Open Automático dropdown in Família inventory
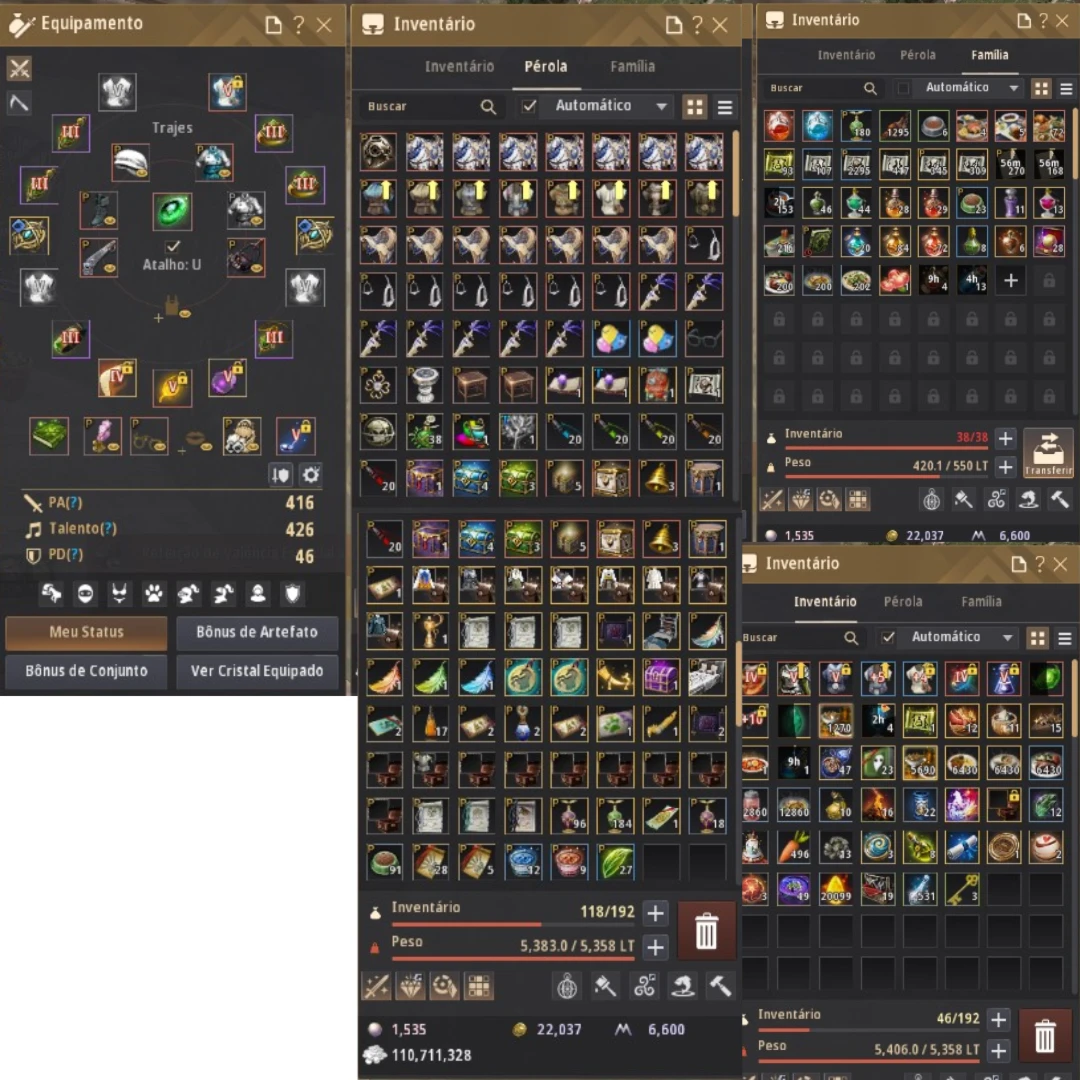The width and height of the screenshot is (1080, 1080). click(x=972, y=87)
